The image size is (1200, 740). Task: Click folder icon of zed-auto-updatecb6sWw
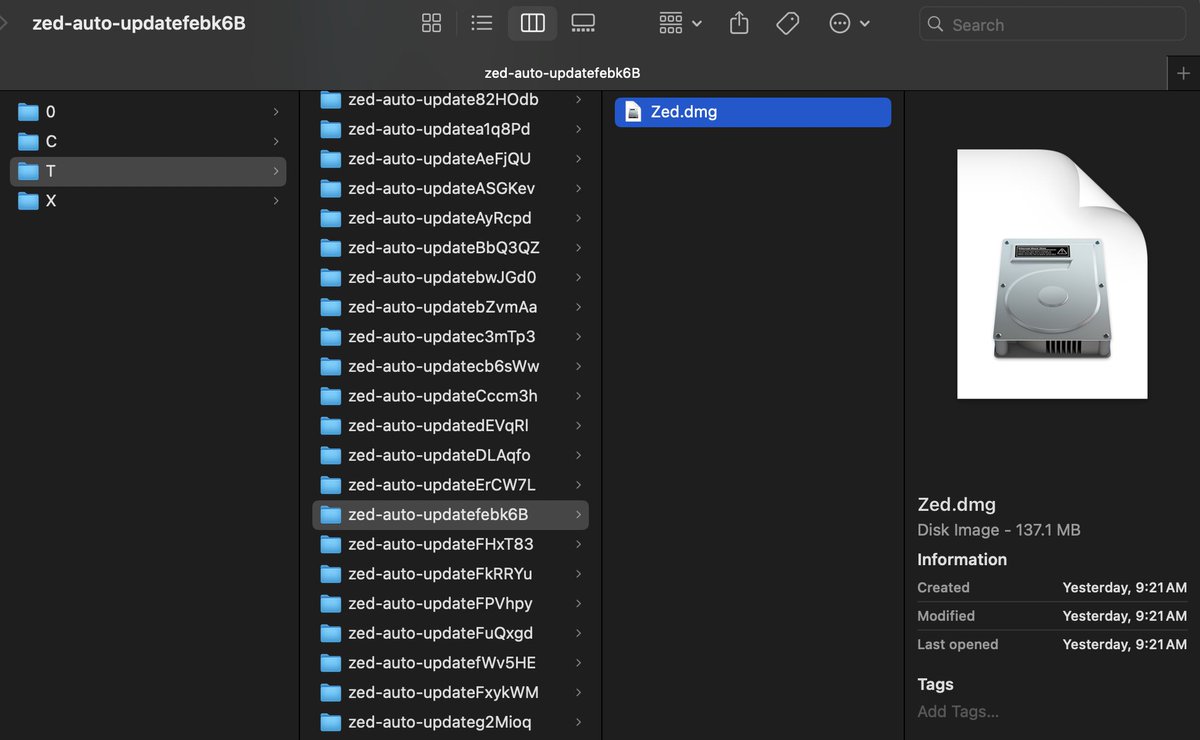(331, 366)
